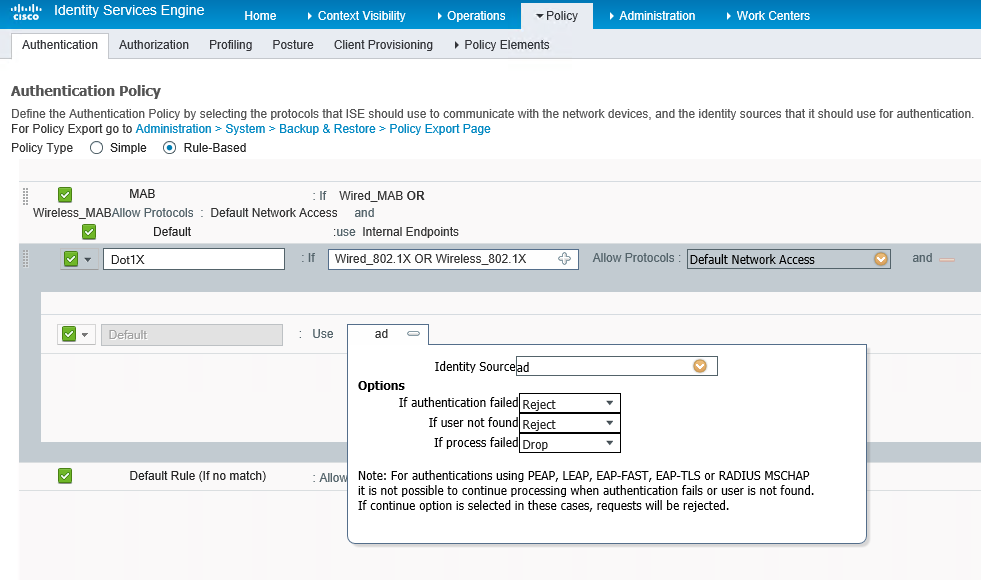Click the Dot1X rule name field
Image resolution: width=981 pixels, height=580 pixels.
(x=194, y=259)
